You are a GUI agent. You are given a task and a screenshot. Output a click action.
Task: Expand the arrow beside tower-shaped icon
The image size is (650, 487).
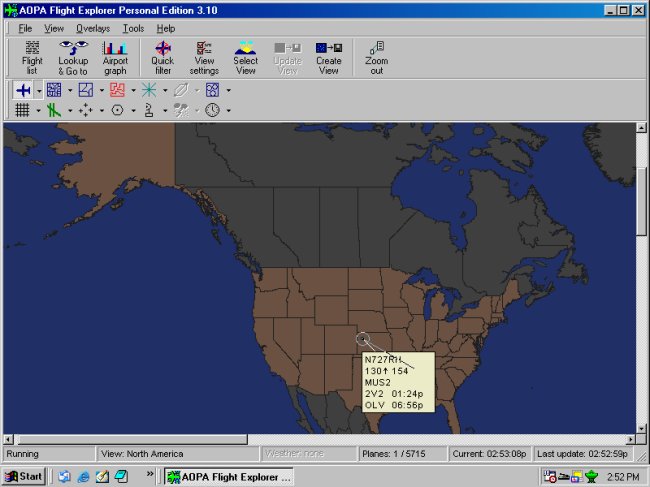165,111
